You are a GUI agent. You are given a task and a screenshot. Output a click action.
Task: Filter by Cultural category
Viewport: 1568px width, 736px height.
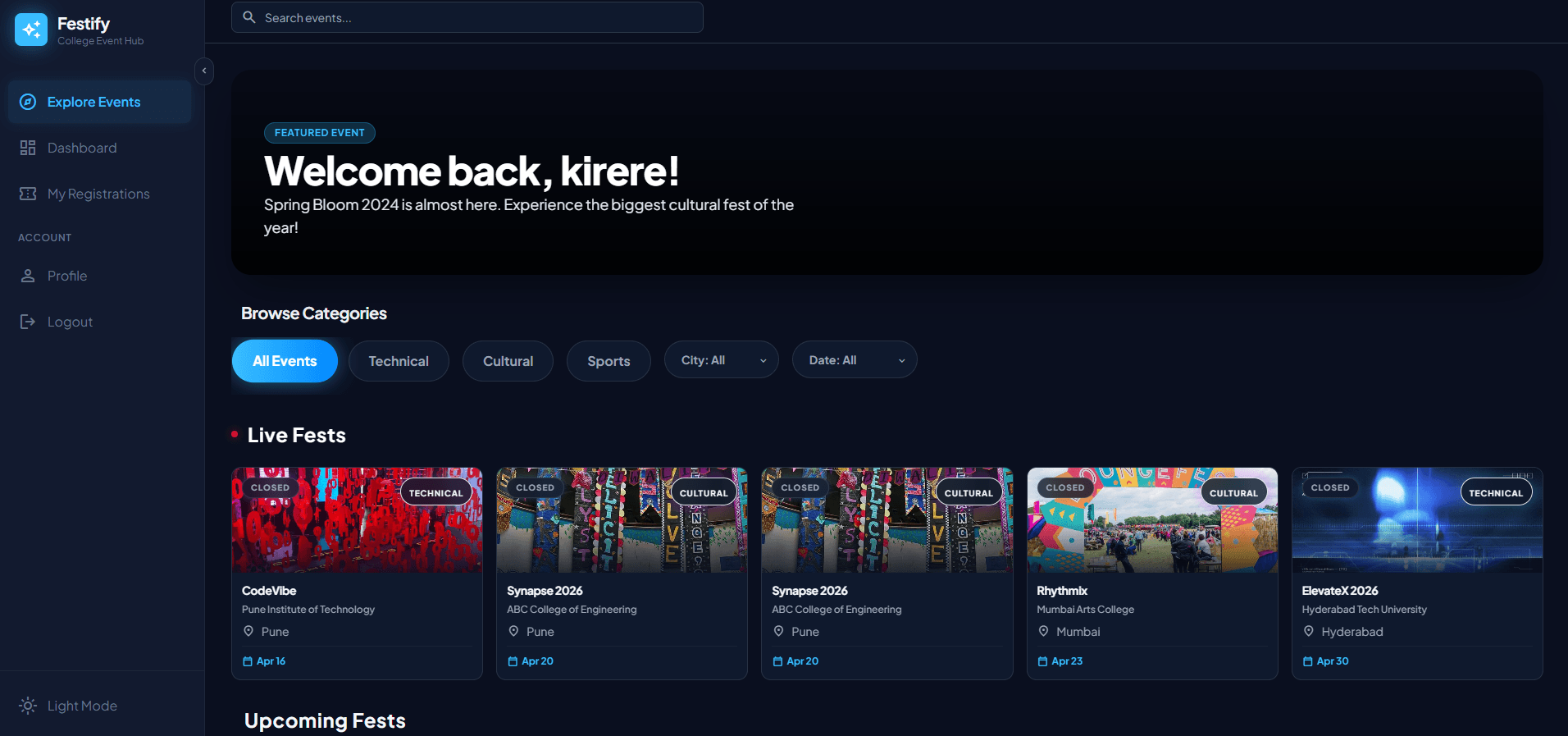point(508,361)
